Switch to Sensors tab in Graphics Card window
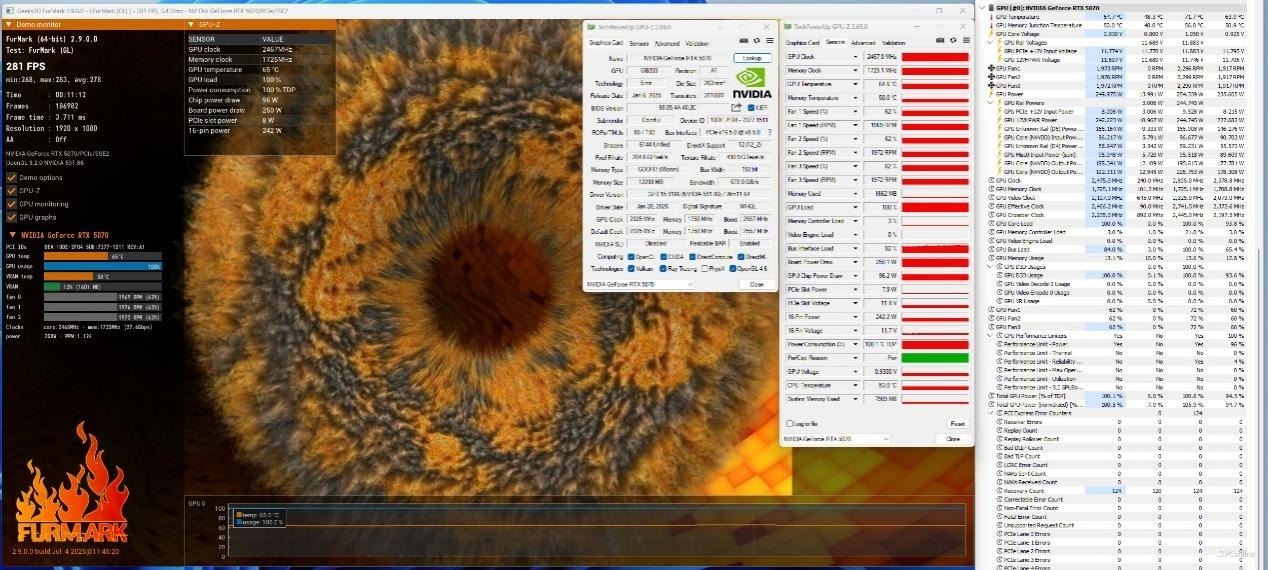This screenshot has width=1268, height=570. [x=637, y=43]
